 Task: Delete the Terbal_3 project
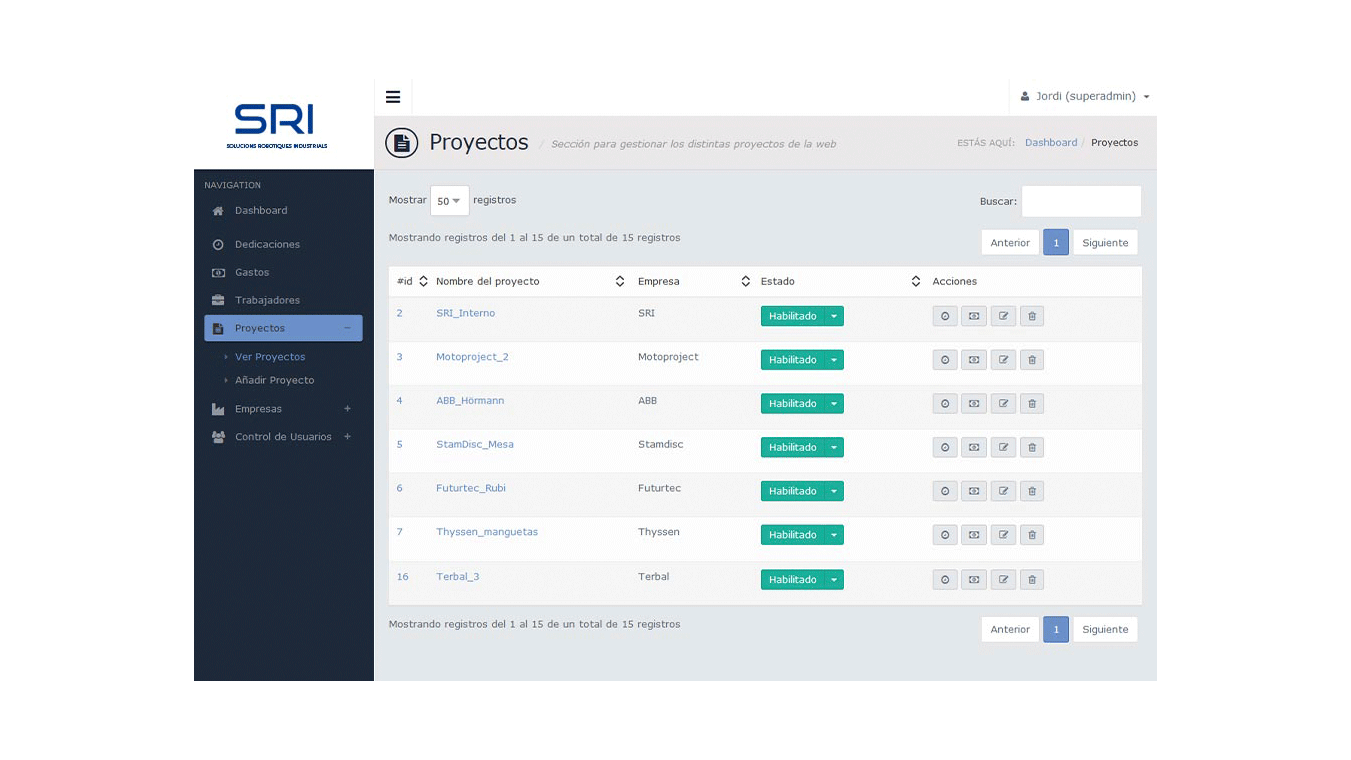pyautogui.click(x=1032, y=580)
